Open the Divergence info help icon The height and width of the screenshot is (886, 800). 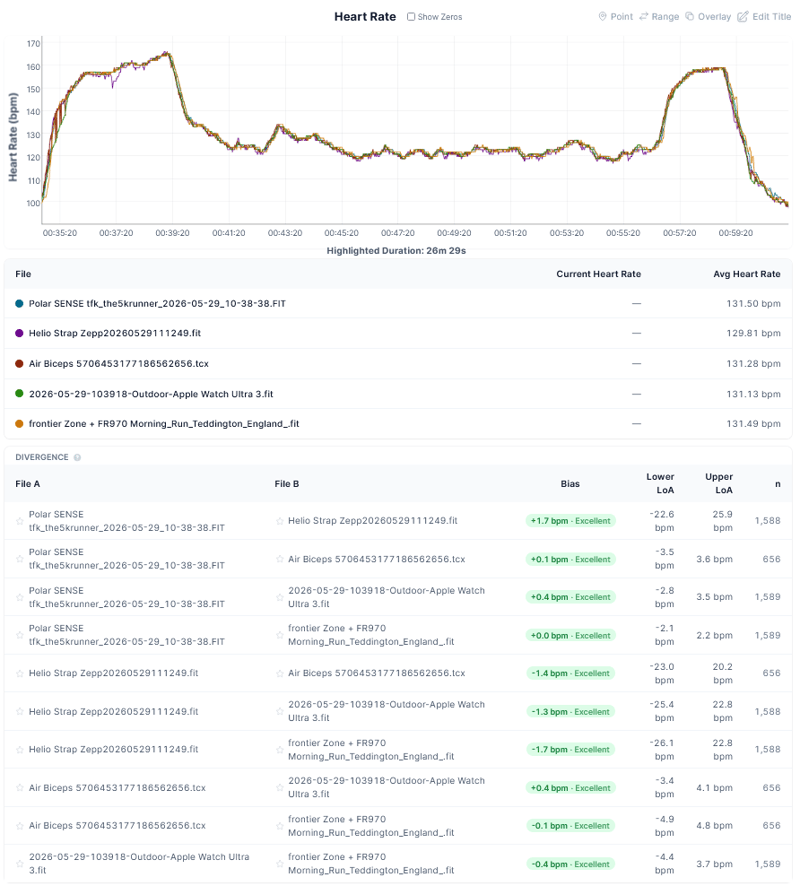click(77, 458)
